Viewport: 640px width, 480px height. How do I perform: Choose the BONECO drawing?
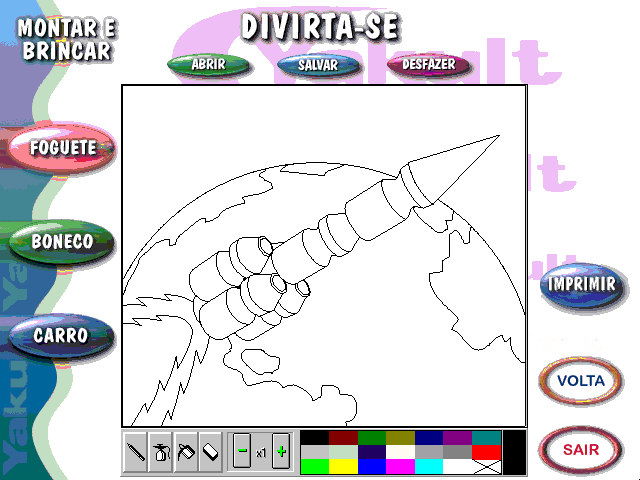point(62,242)
